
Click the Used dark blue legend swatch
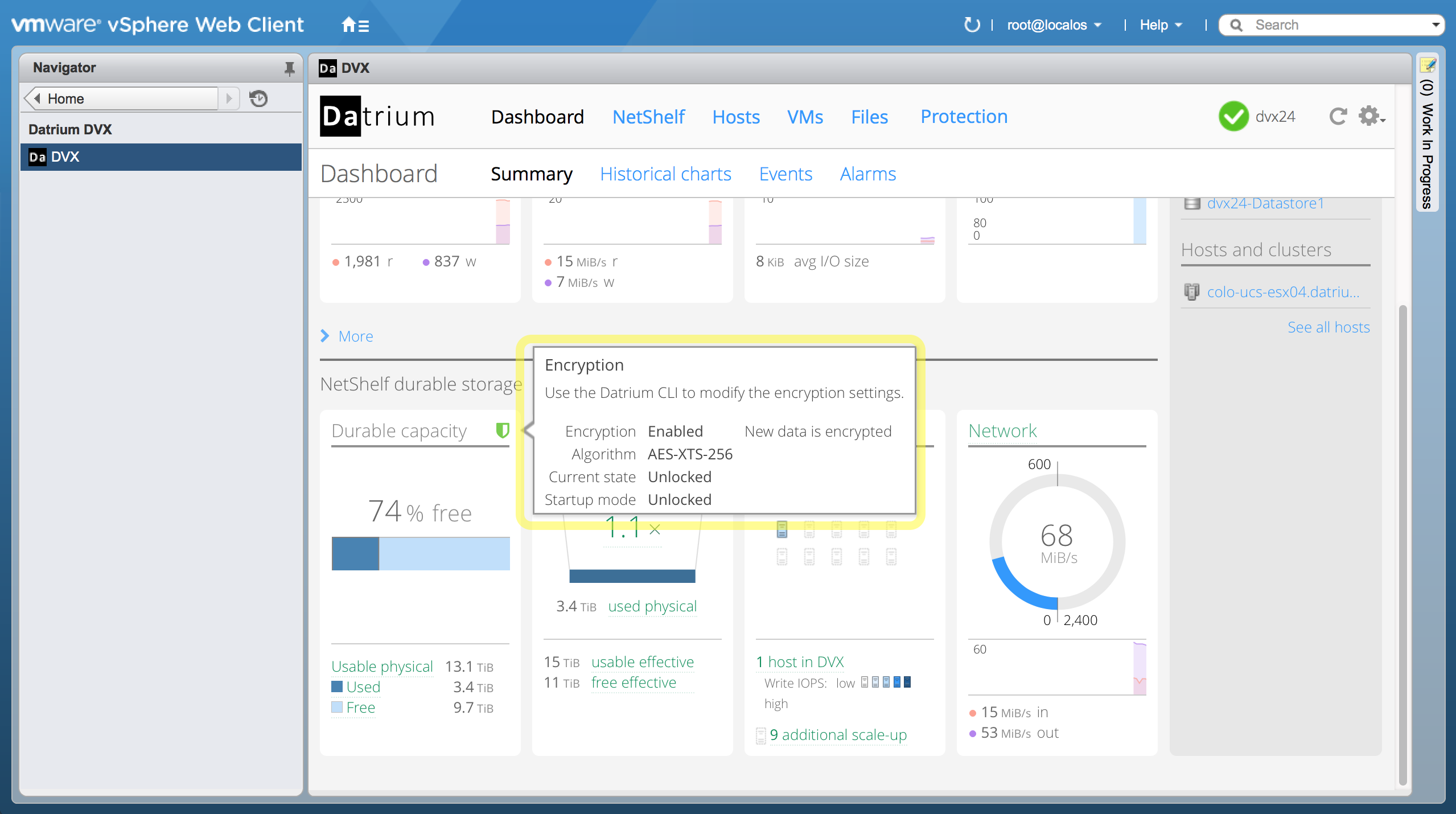pos(337,686)
